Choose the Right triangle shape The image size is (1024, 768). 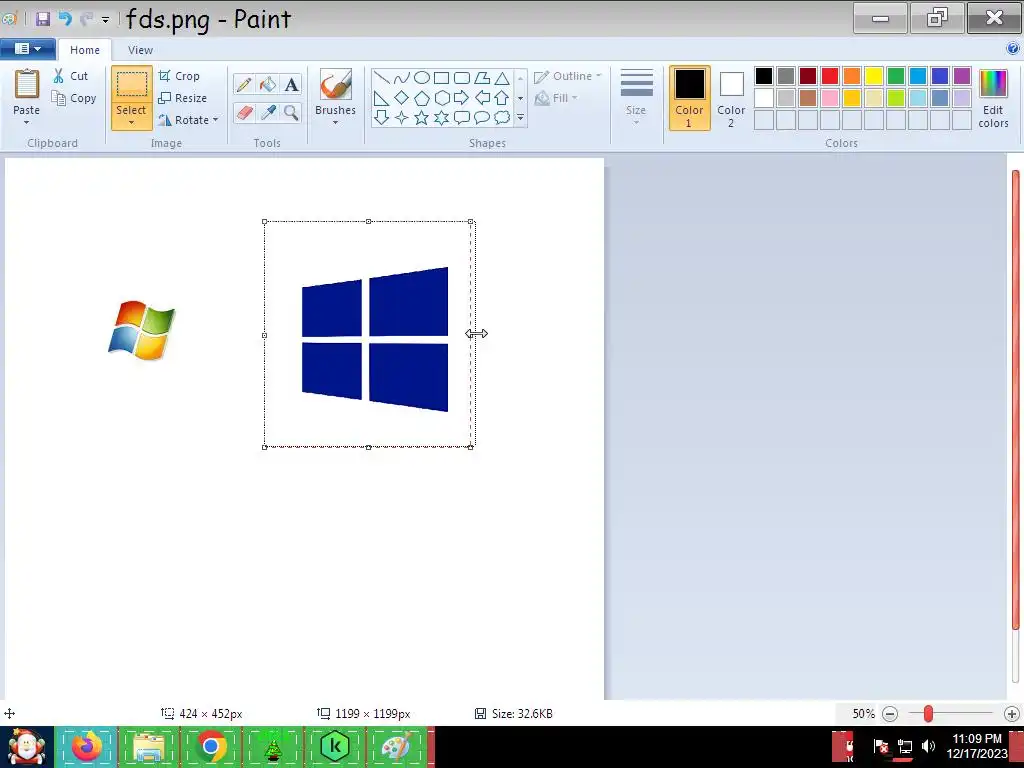point(381,98)
